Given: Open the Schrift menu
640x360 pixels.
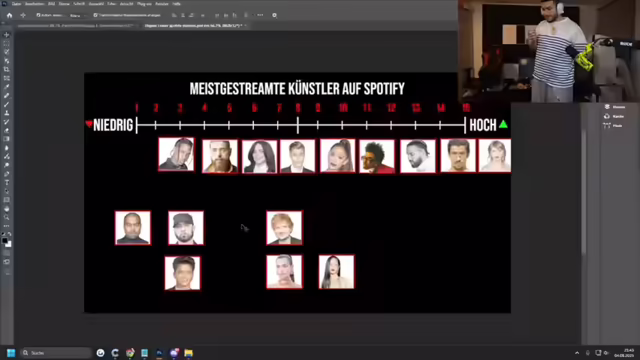Looking at the screenshot, I should [x=79, y=4].
